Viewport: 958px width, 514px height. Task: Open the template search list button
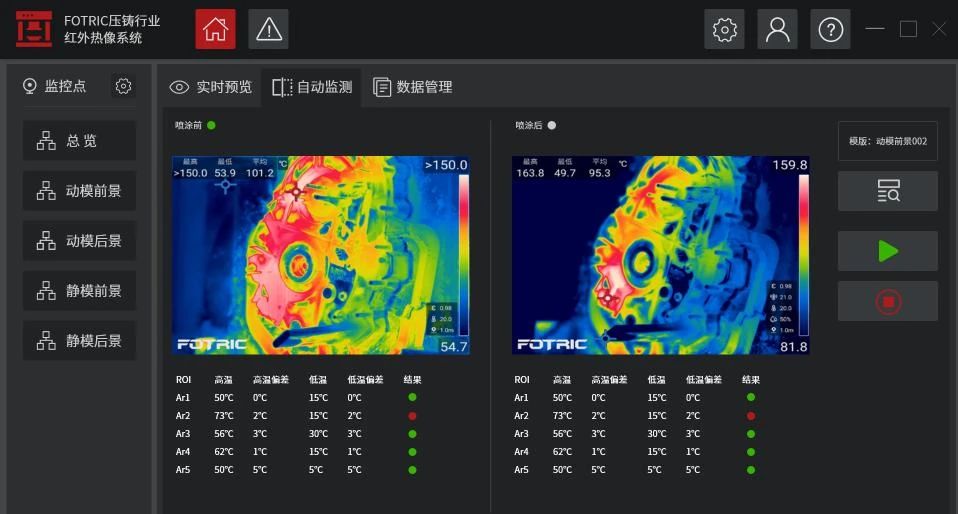pyautogui.click(x=888, y=191)
